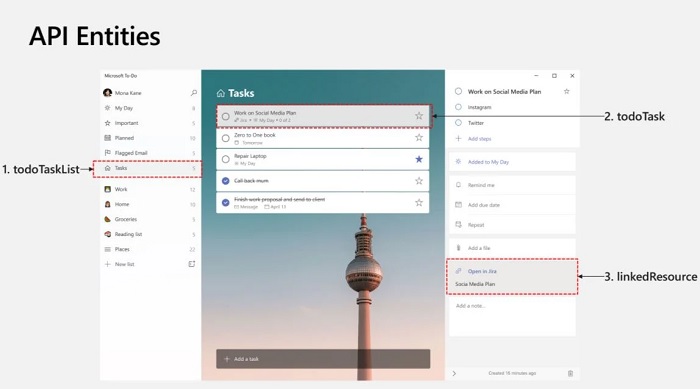Click the new group icon beside New list

[x=192, y=264]
